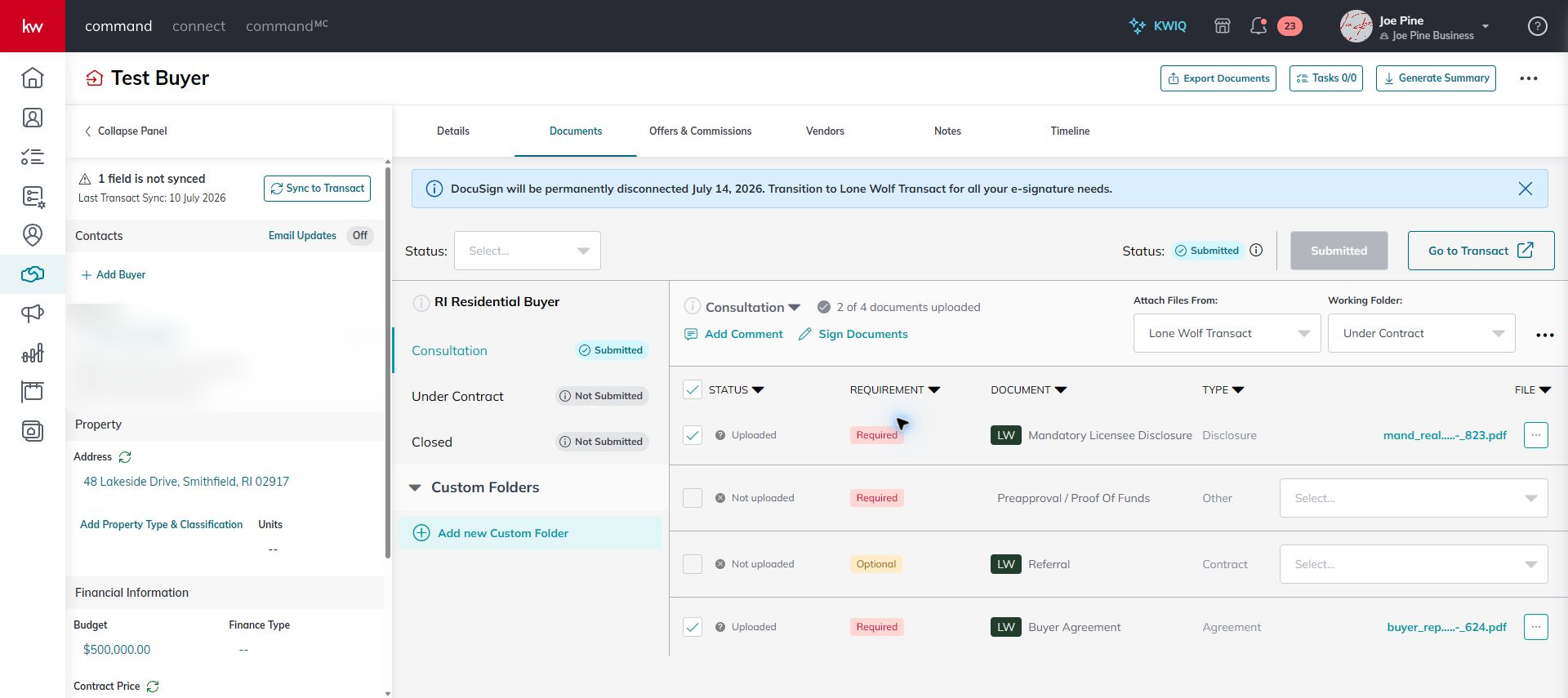Toggle the select-all checkbox in STATUS header
The image size is (1568, 698).
tap(693, 389)
